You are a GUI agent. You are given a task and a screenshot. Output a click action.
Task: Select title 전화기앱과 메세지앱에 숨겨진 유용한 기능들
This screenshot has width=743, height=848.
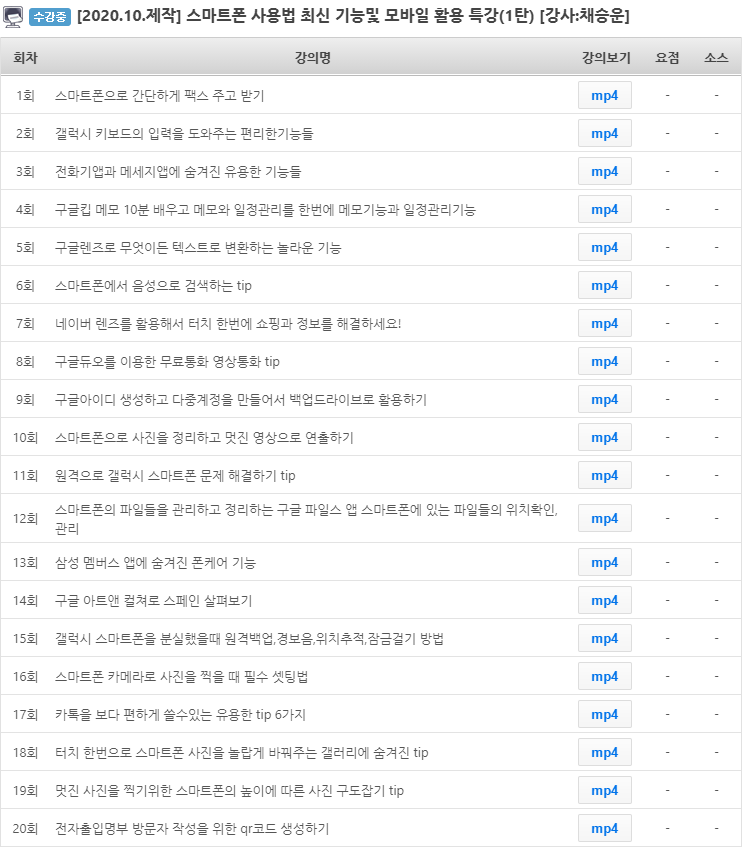178,171
